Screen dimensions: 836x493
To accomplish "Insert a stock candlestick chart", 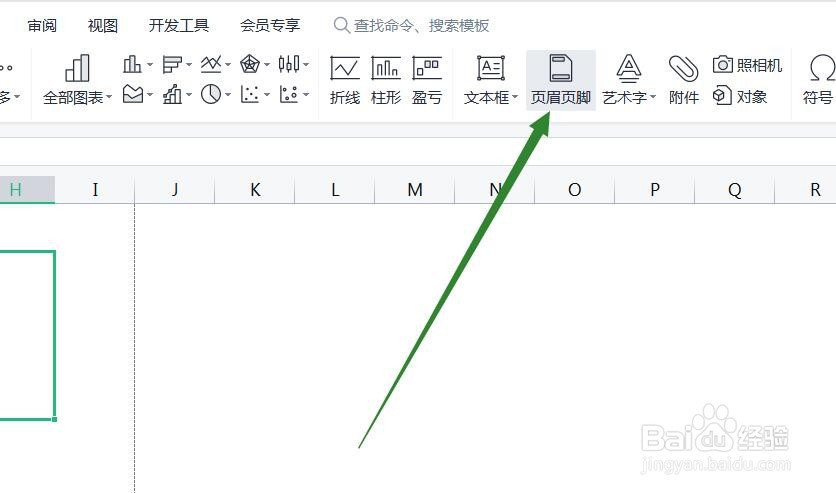I will point(289,64).
